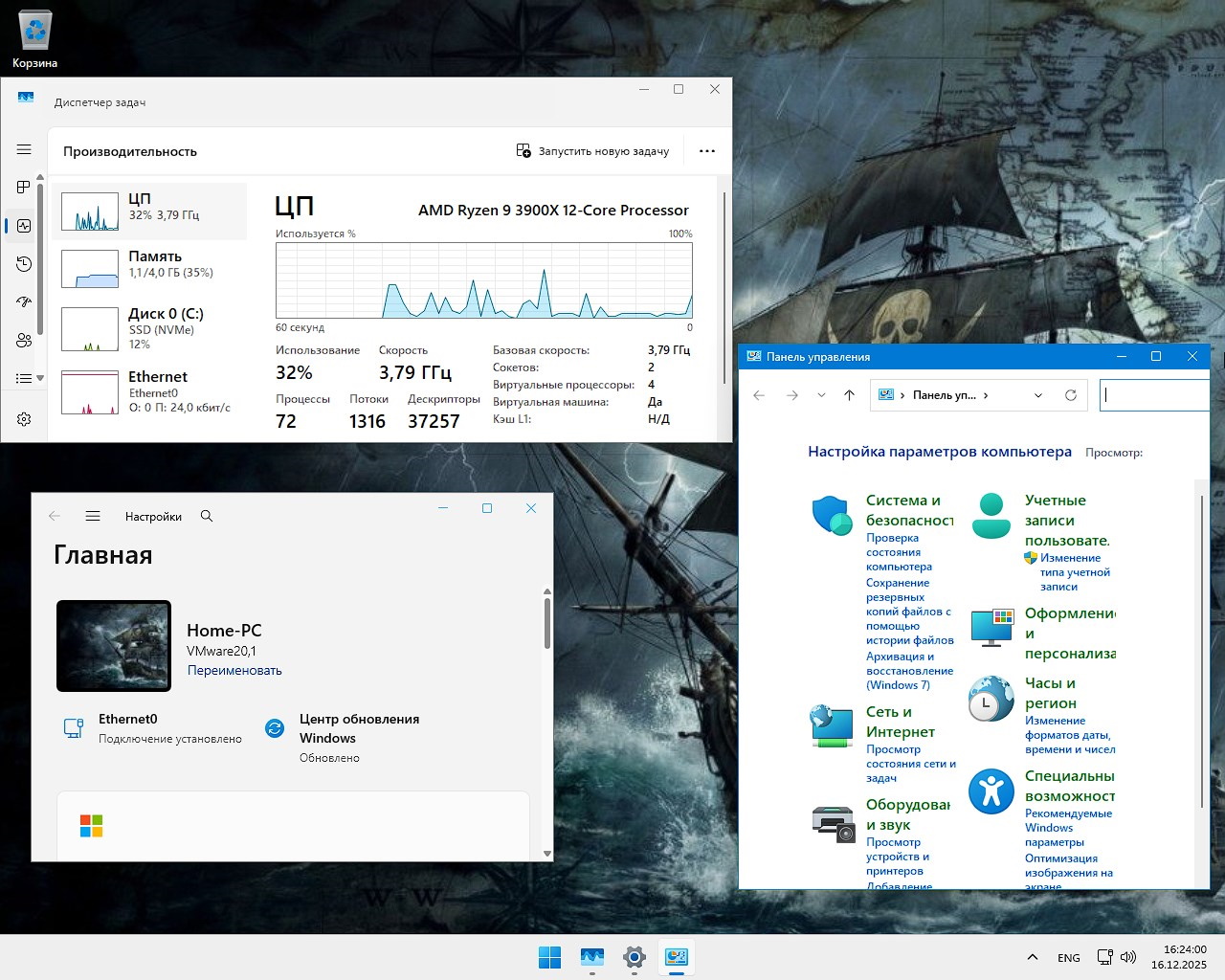This screenshot has width=1225, height=980.
Task: Select the Ethernet performance item
Action: 149,391
